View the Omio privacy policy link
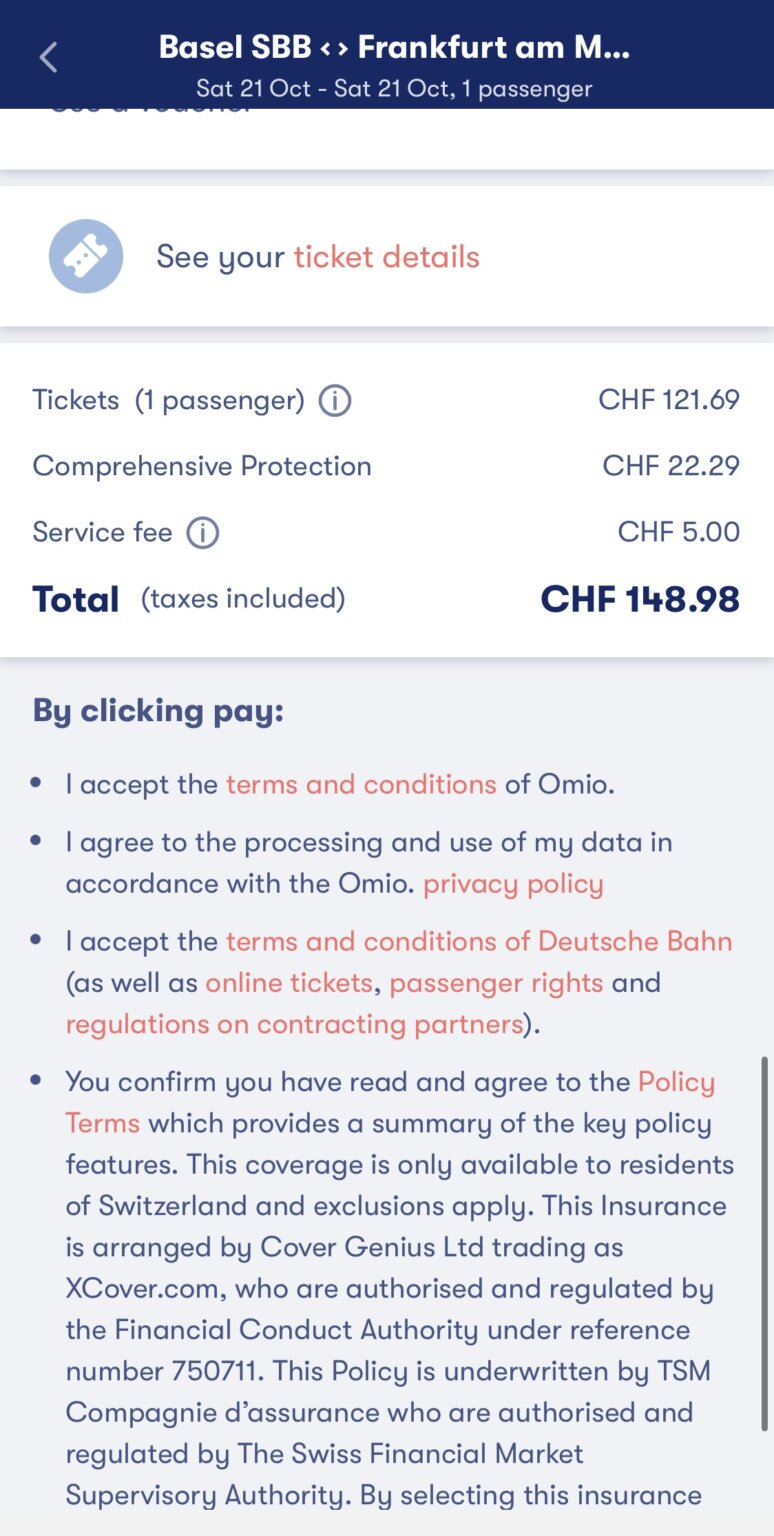This screenshot has height=1536, width=774. (x=513, y=884)
